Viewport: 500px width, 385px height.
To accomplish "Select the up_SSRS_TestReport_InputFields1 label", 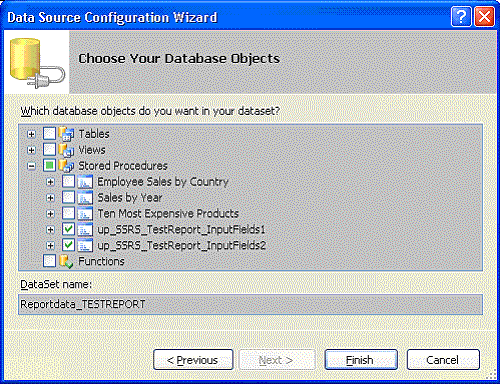I will coord(181,230).
